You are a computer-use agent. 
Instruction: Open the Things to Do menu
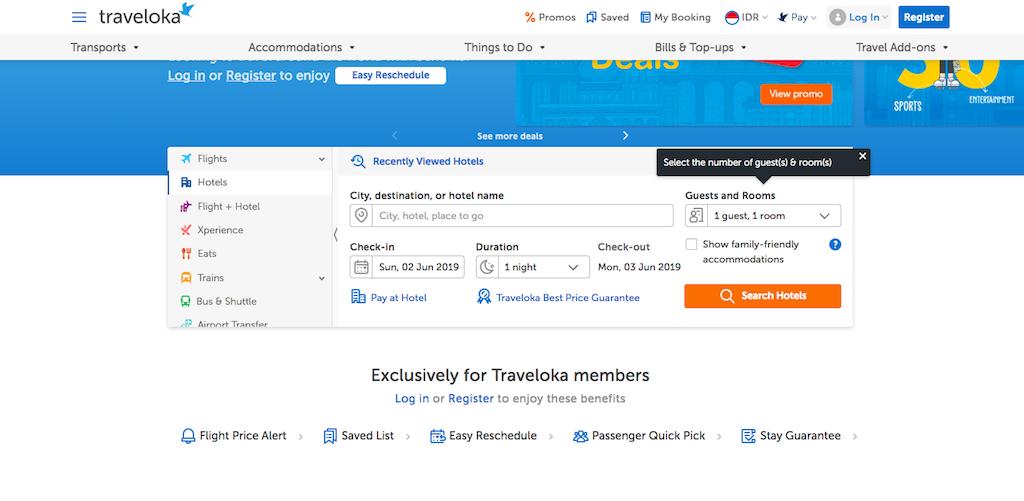click(x=504, y=47)
